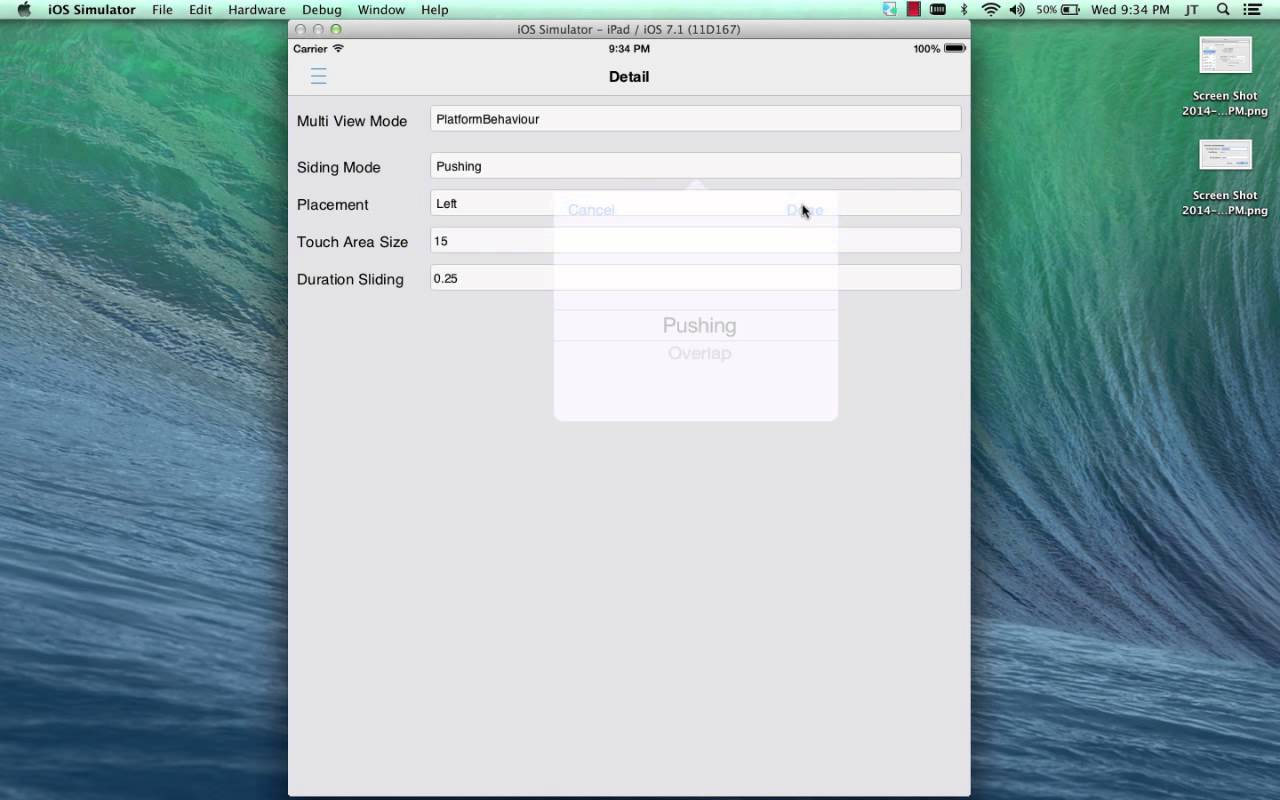This screenshot has height=800, width=1280.
Task: Click the Multi View Mode label
Action: (x=352, y=121)
